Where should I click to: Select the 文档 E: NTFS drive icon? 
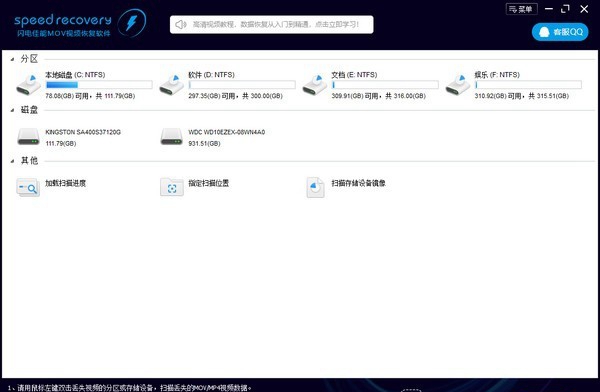coord(315,85)
